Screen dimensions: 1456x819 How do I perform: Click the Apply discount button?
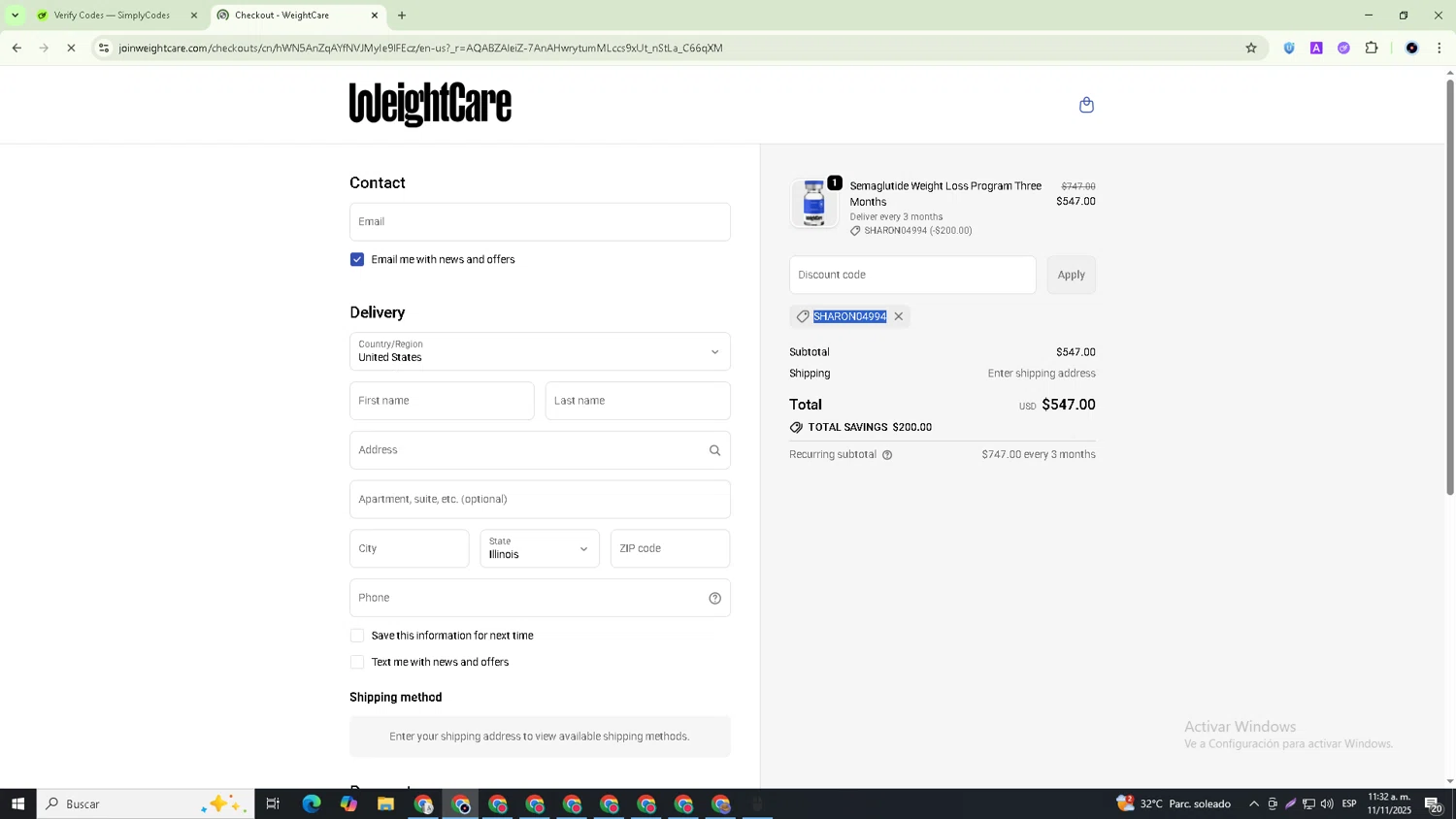coord(1072,275)
